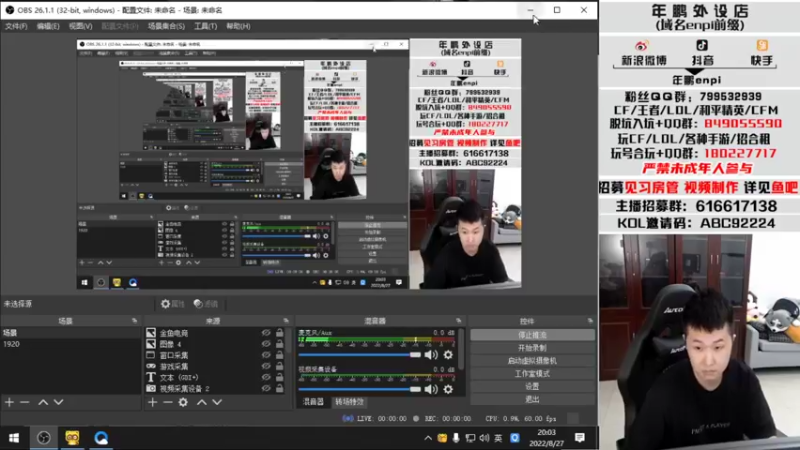Enable 工作室模式 studio mode

click(x=532, y=373)
